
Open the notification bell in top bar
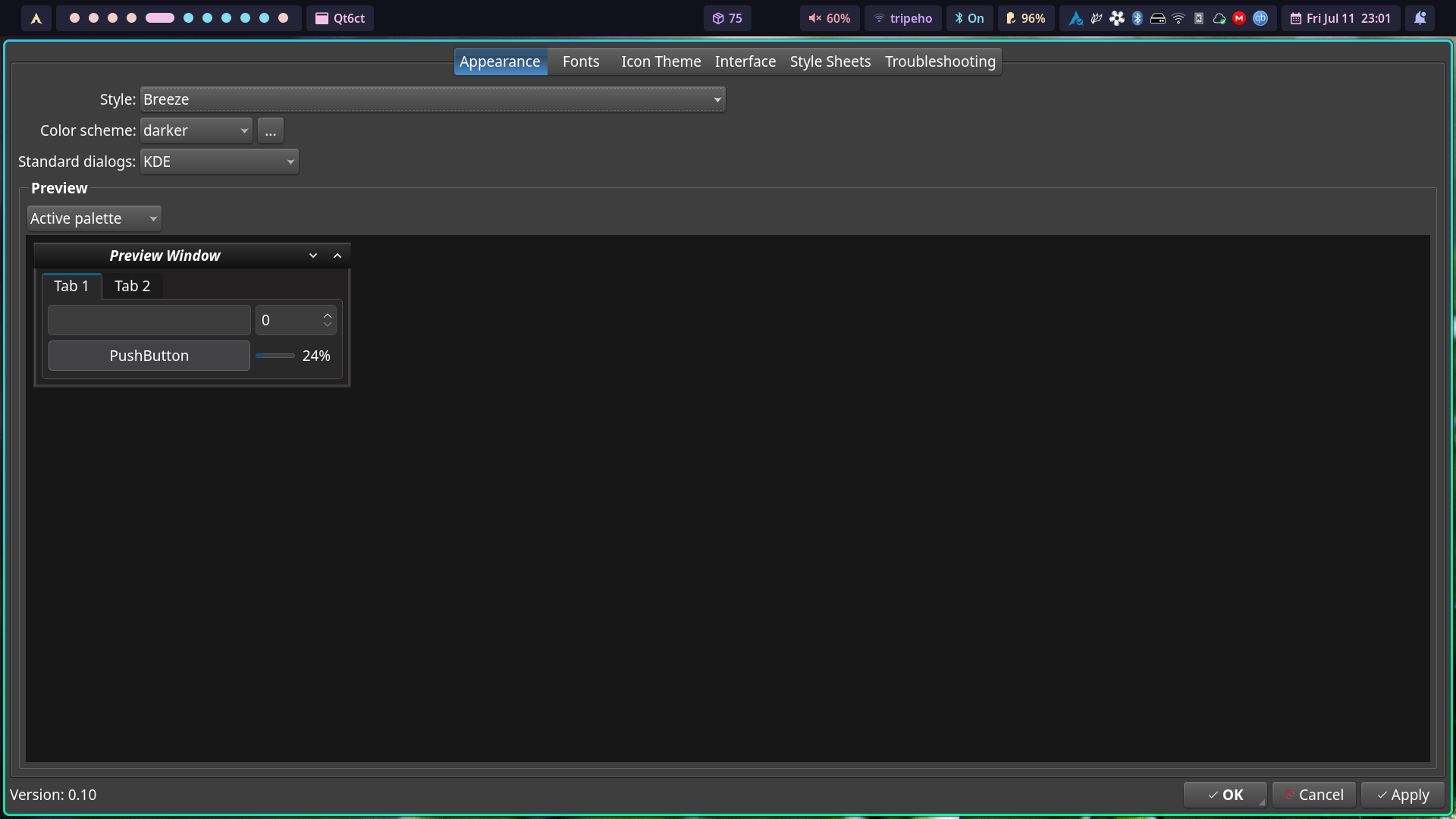coord(1420,18)
